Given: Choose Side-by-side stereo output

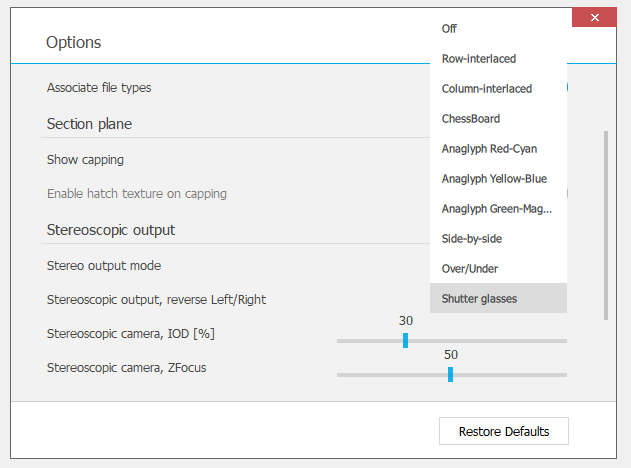Looking at the screenshot, I should point(472,239).
